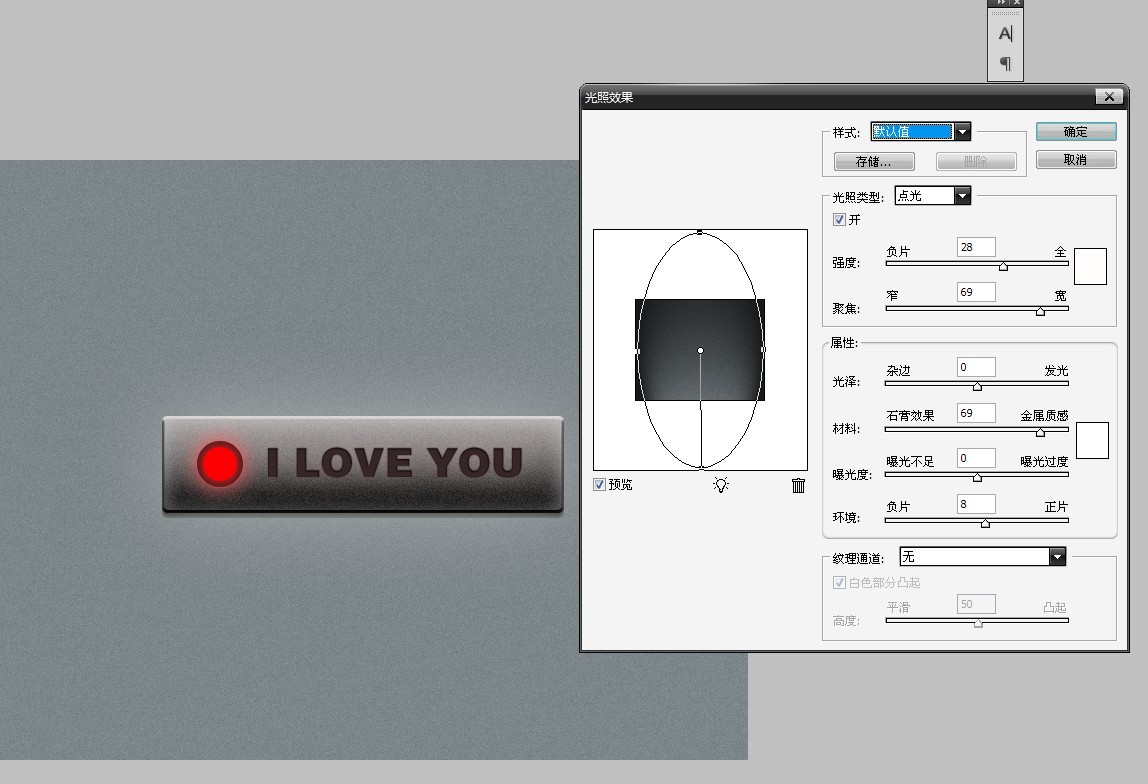Click the 聚焦 focus slider handle

[1040, 311]
